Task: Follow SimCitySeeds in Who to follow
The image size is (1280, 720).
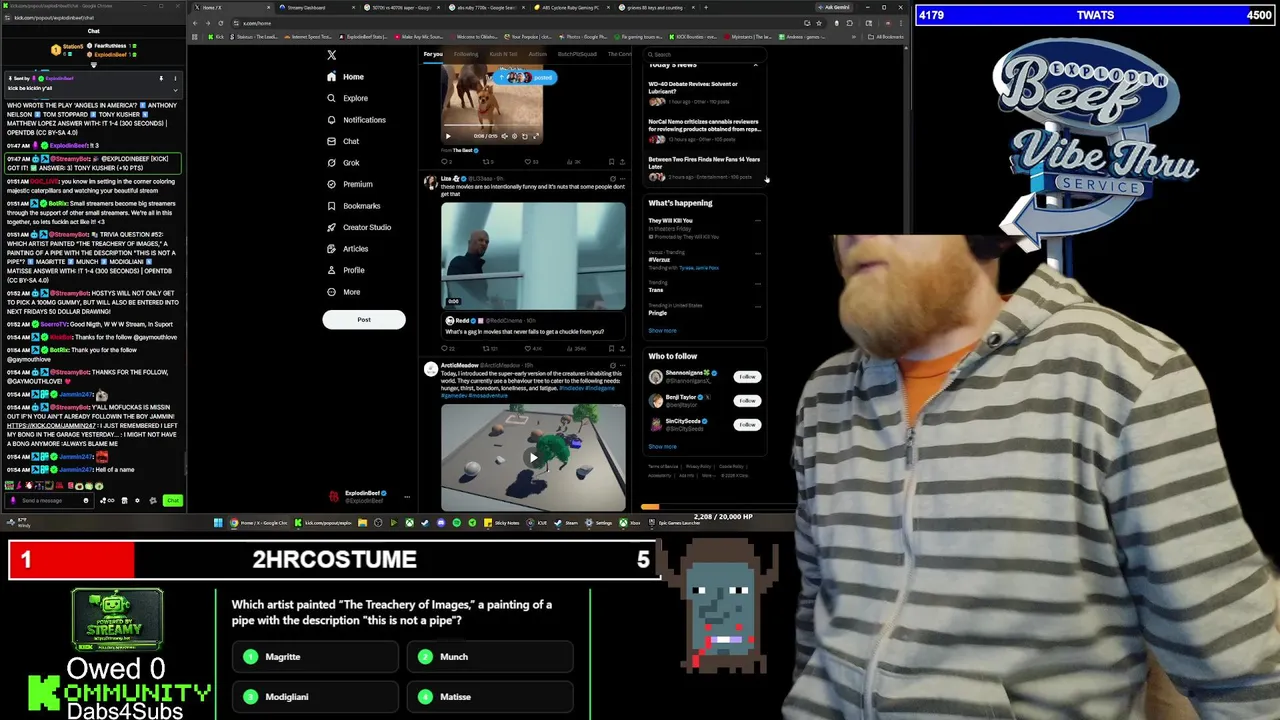Action: 747,425
